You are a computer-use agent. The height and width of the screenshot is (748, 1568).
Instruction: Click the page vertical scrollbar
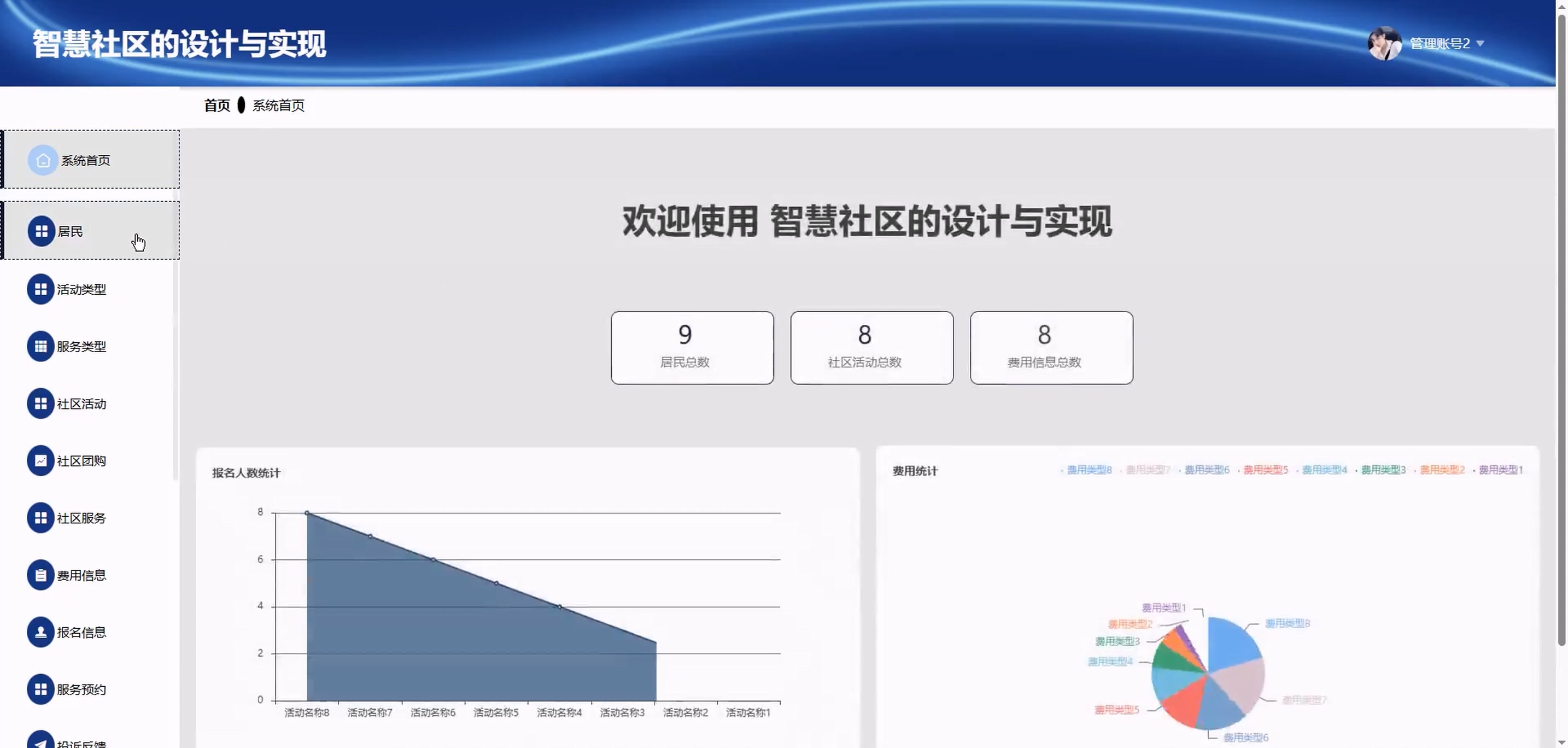[1561, 329]
